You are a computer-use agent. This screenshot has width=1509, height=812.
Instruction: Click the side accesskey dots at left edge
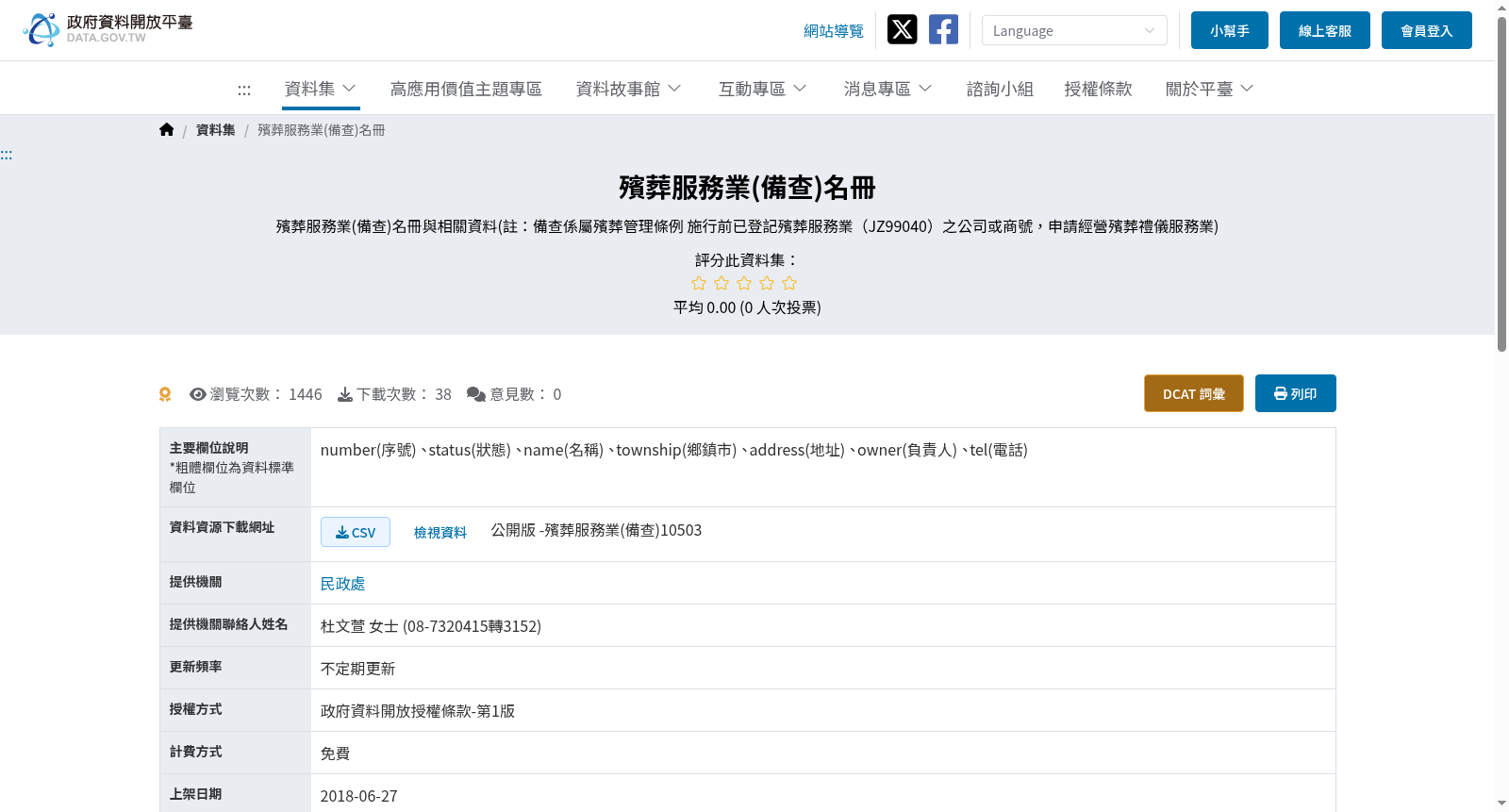pos(7,155)
